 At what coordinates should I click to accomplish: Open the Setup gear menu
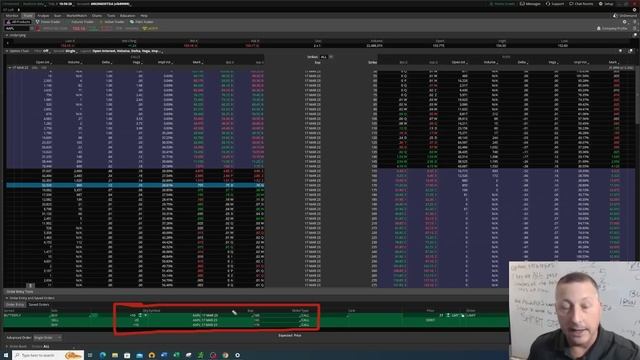[x=606, y=4]
